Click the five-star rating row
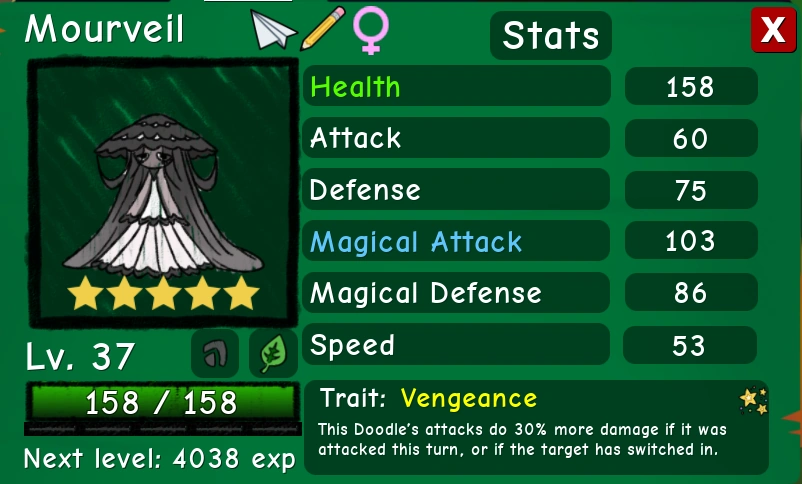The width and height of the screenshot is (802, 484). coord(163,293)
